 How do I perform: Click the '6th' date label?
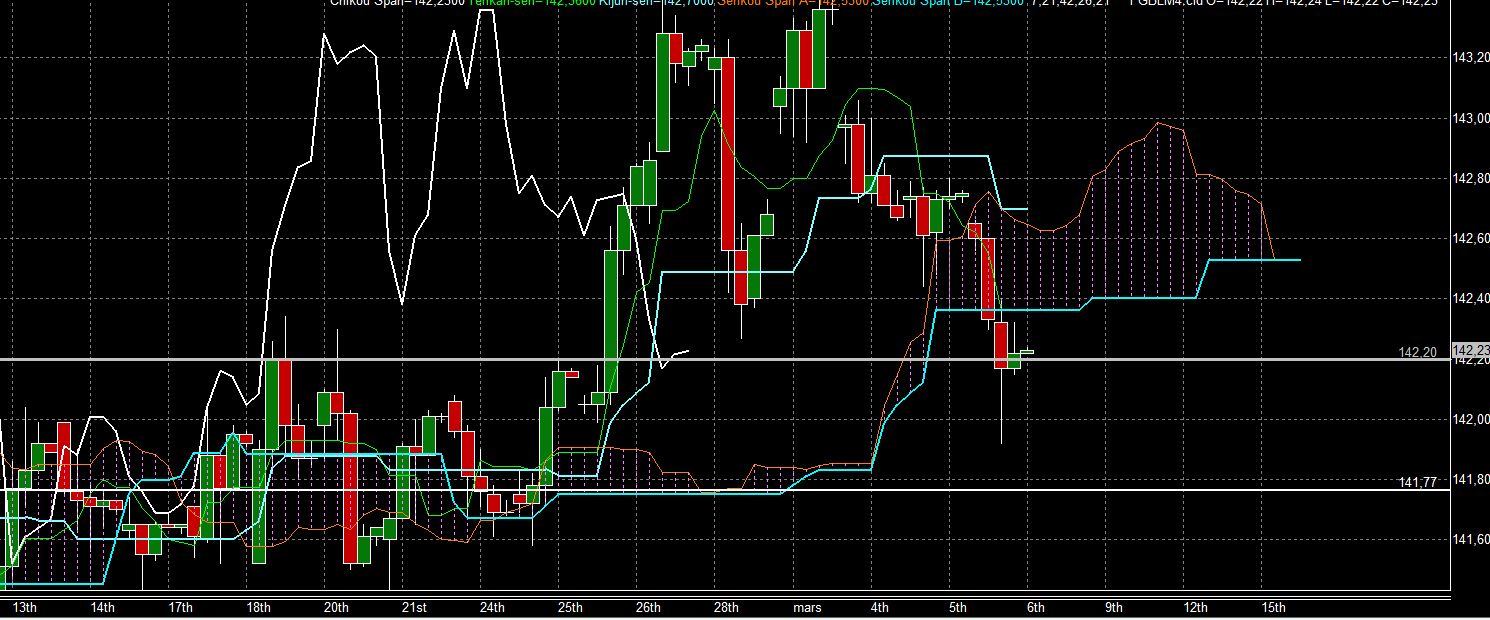tap(1036, 608)
